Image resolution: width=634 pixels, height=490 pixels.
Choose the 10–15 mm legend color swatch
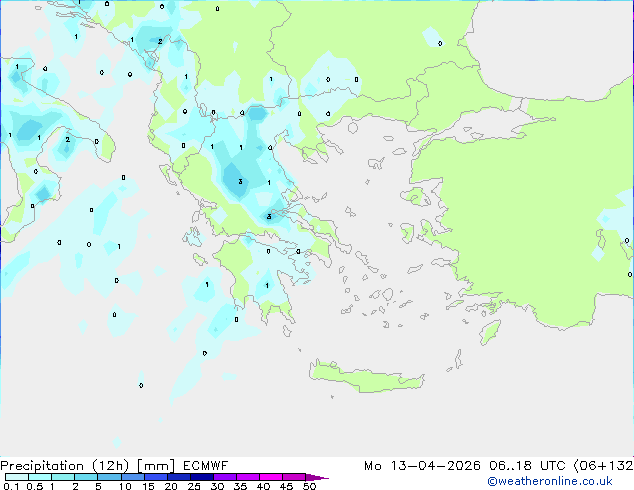click(x=132, y=477)
